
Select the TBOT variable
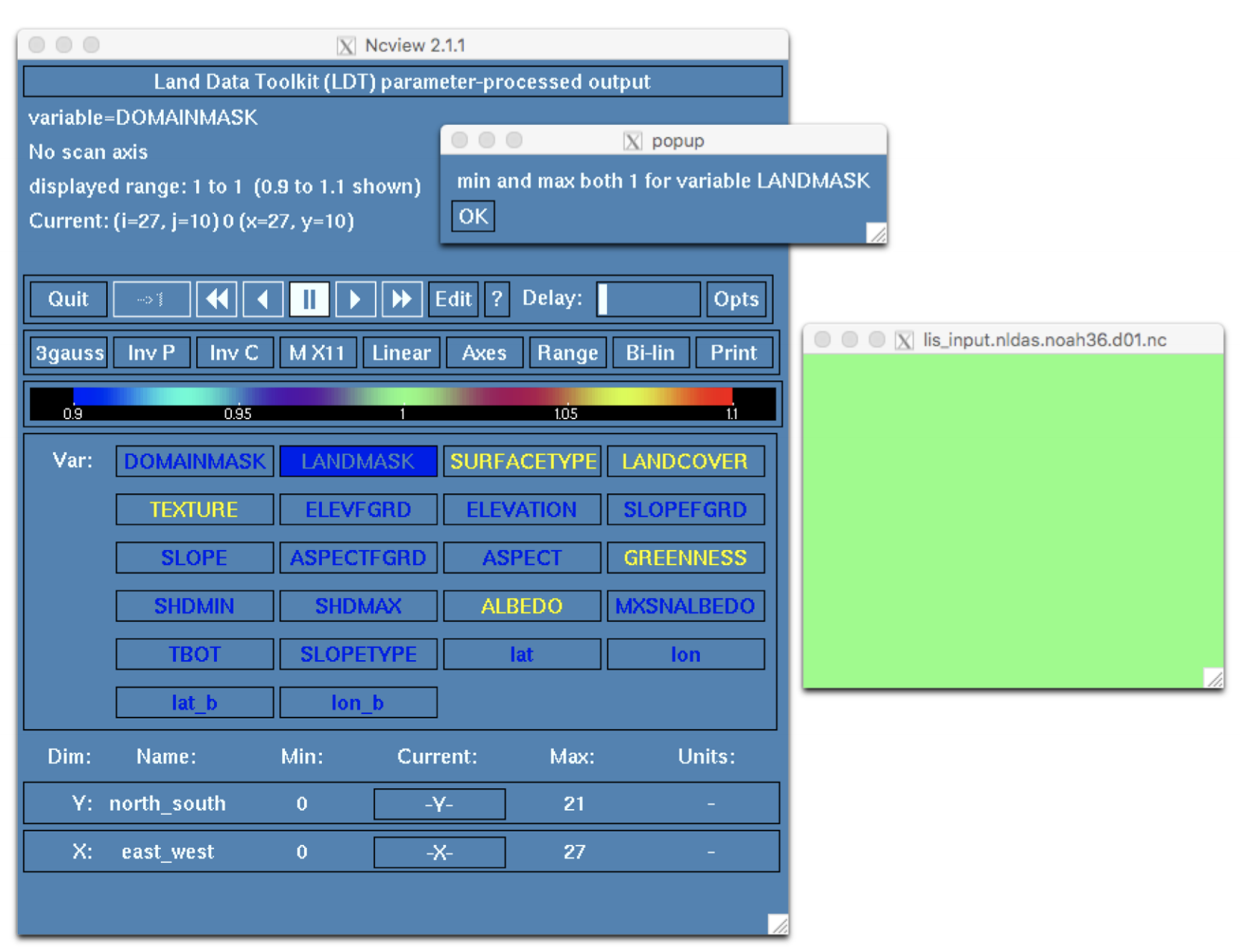(x=195, y=654)
